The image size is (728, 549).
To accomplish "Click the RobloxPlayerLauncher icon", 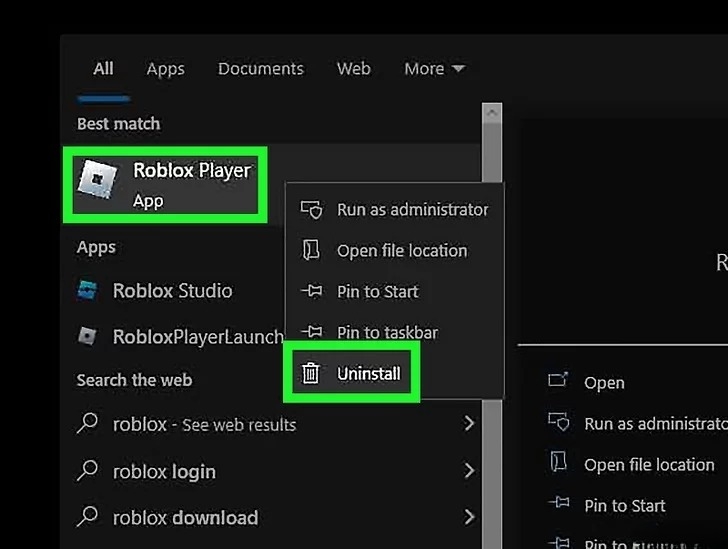I will [x=87, y=336].
